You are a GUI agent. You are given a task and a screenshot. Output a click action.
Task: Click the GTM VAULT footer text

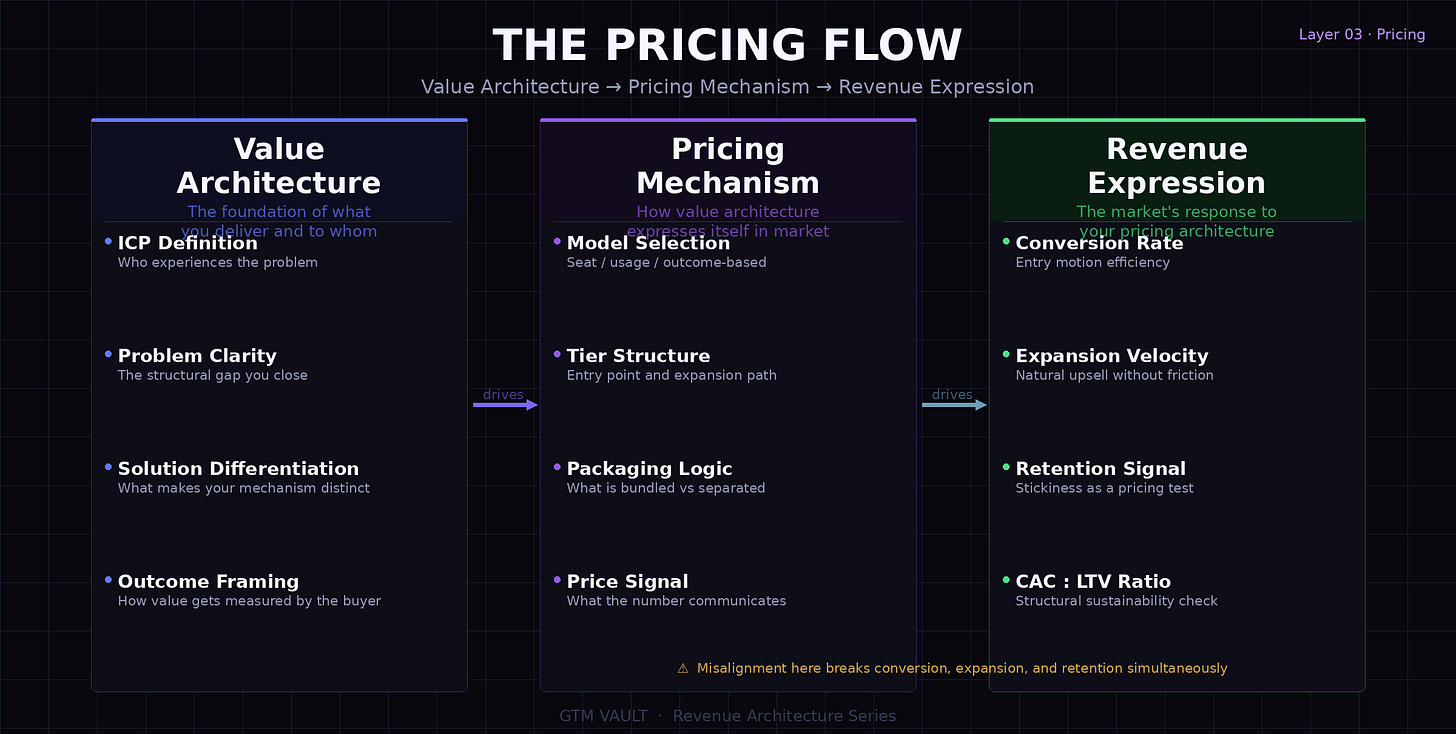pos(603,716)
